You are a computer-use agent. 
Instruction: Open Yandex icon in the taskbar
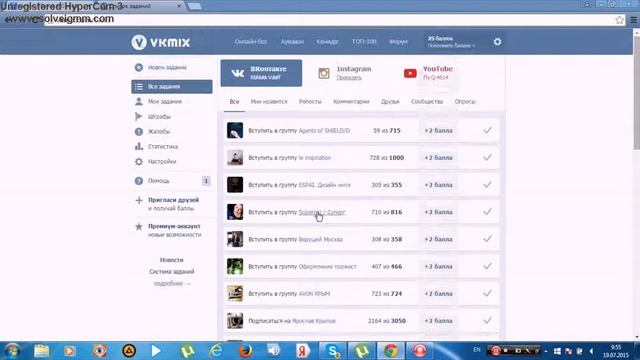(x=303, y=351)
